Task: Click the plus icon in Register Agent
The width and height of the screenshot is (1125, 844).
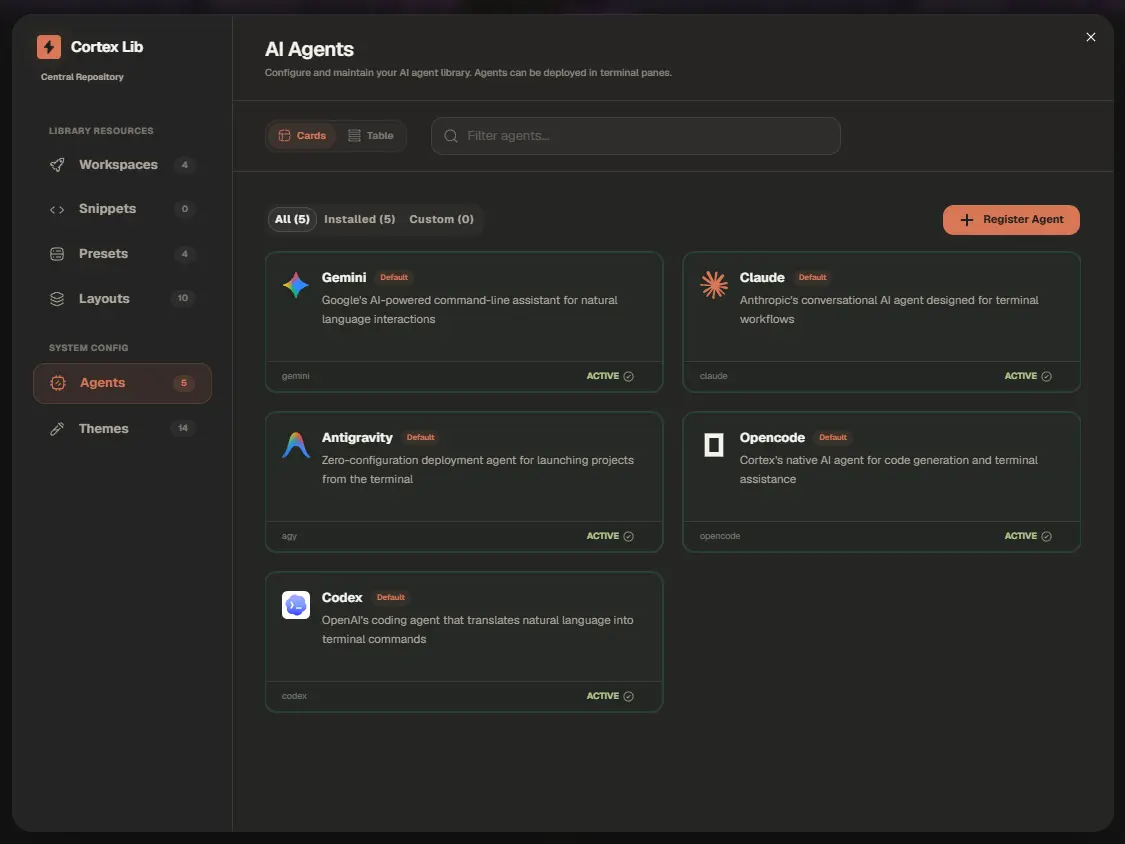Action: [x=967, y=220]
